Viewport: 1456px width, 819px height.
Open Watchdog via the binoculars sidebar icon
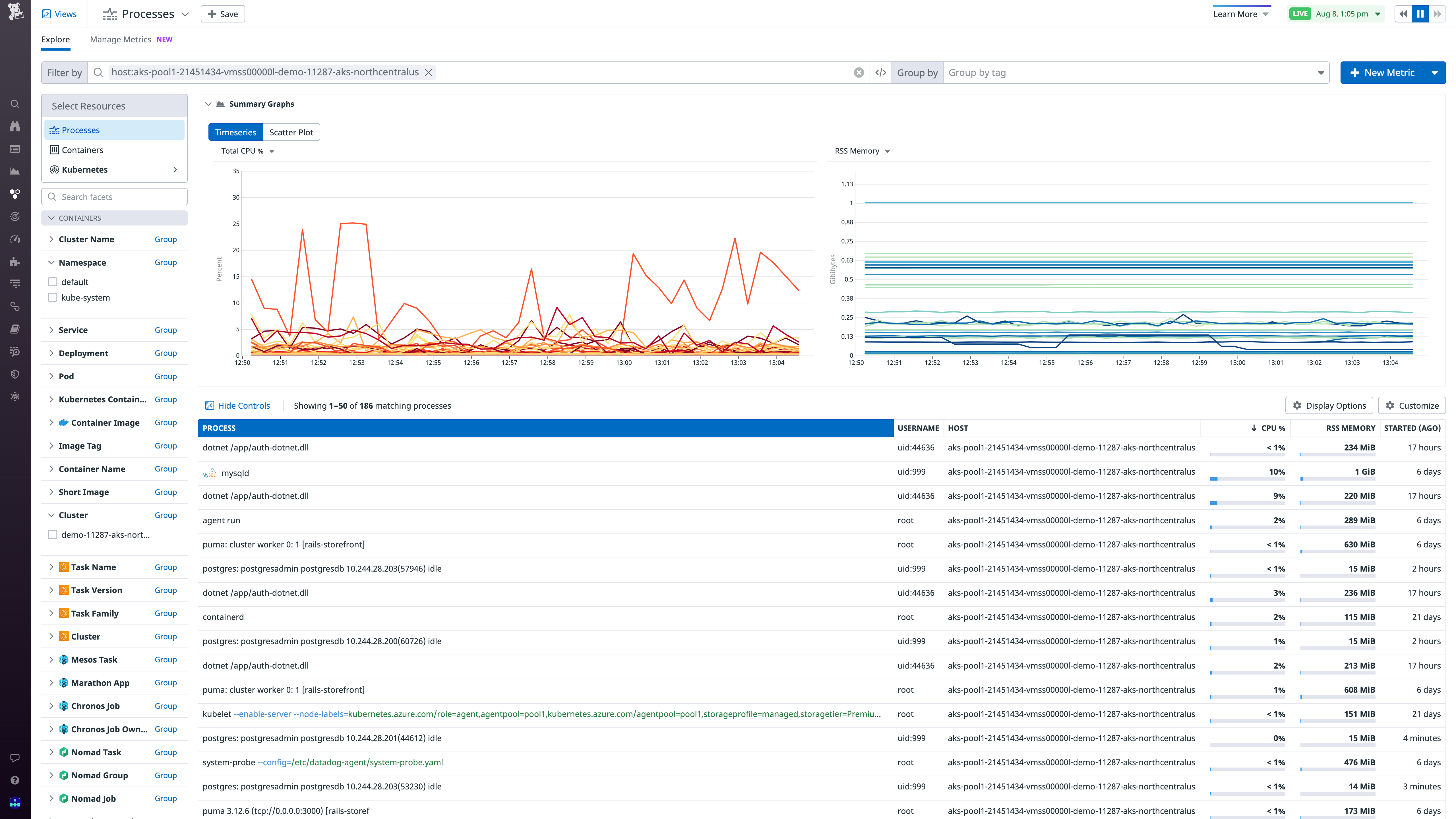pyautogui.click(x=15, y=126)
